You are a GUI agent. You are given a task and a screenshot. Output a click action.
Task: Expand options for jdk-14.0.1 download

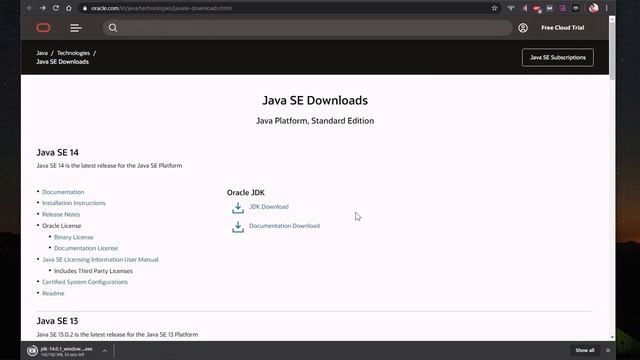tap(105, 351)
